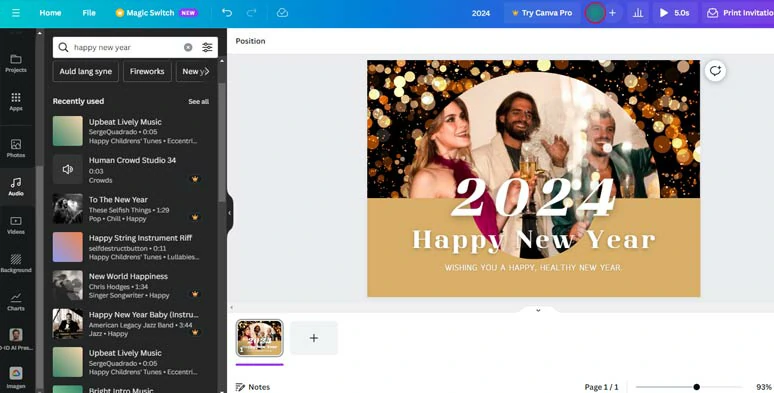Open the Photos sidebar tab

pos(16,148)
